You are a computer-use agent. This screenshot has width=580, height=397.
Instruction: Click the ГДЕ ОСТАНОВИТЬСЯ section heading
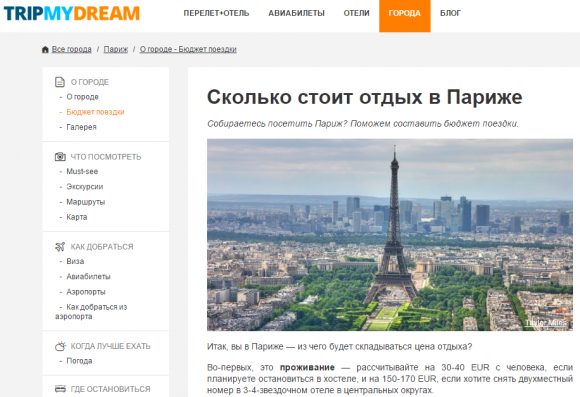(111, 389)
